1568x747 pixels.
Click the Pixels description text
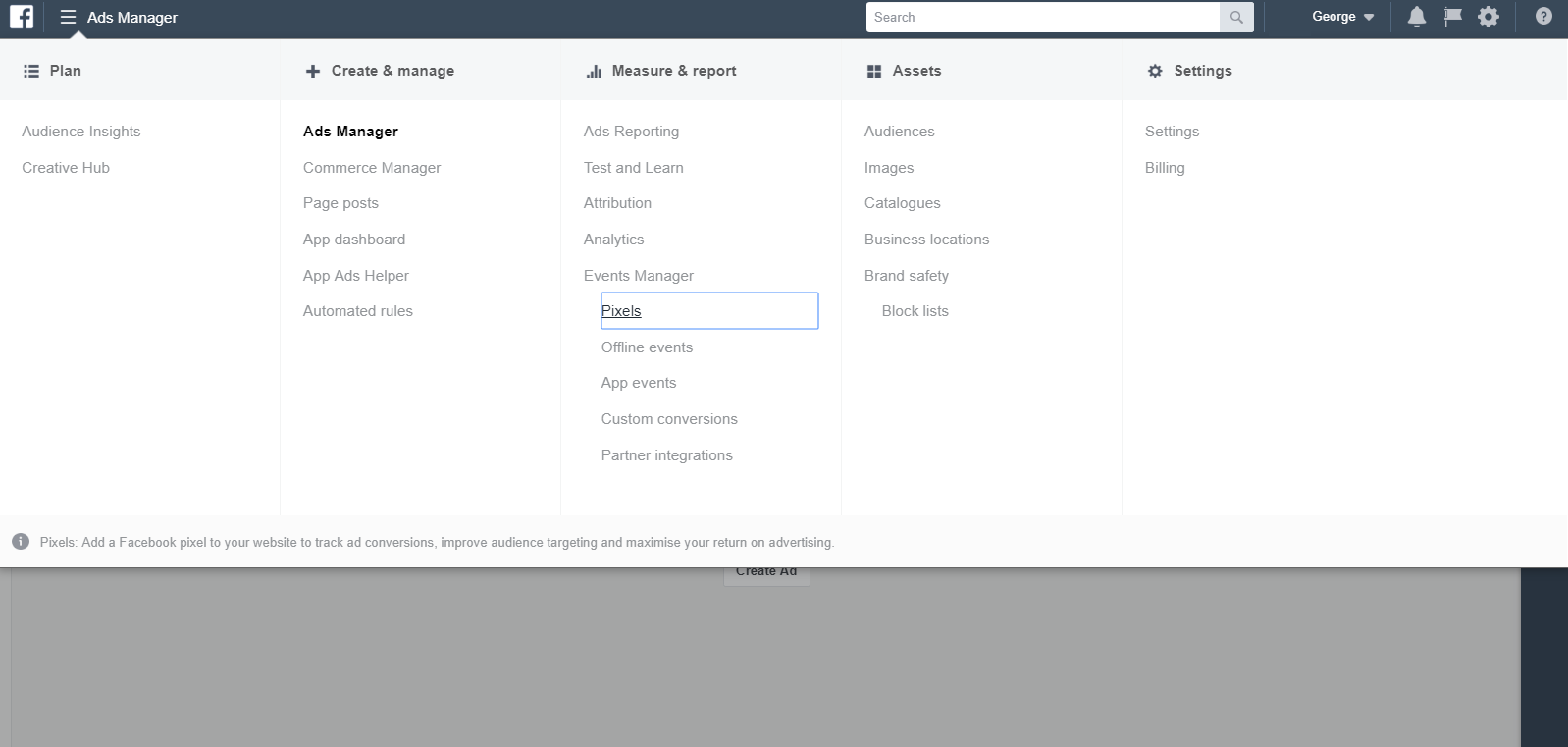[x=437, y=542]
